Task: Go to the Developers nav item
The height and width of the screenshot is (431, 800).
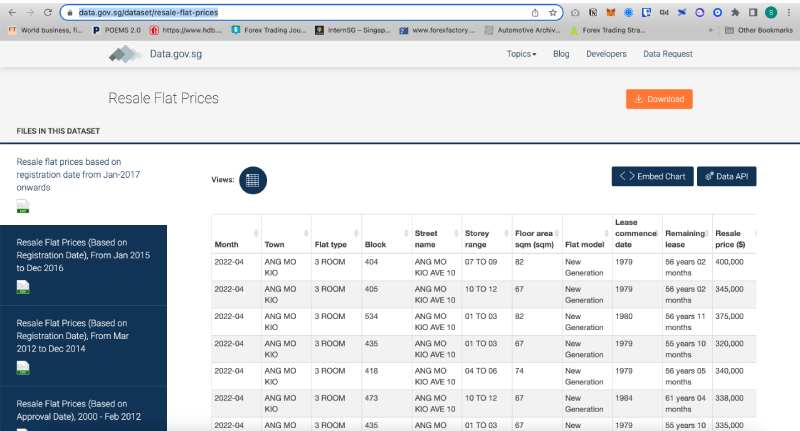Action: point(606,54)
